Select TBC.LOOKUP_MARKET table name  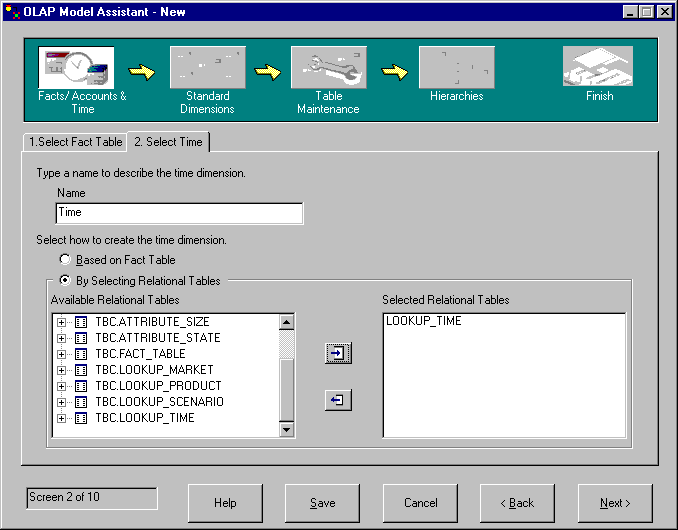click(154, 370)
